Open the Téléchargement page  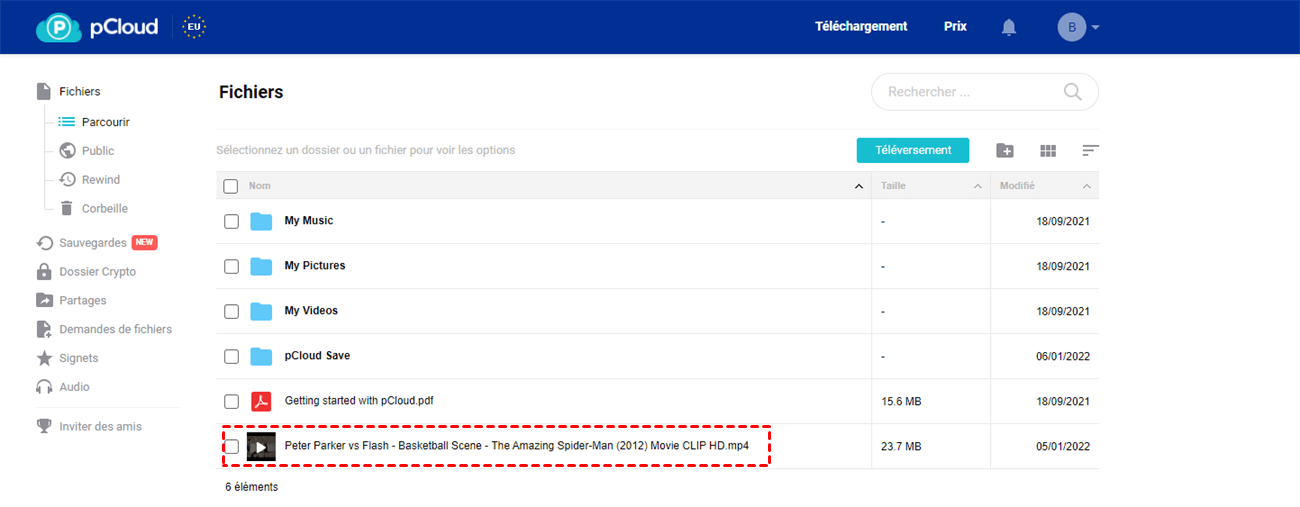click(x=861, y=27)
